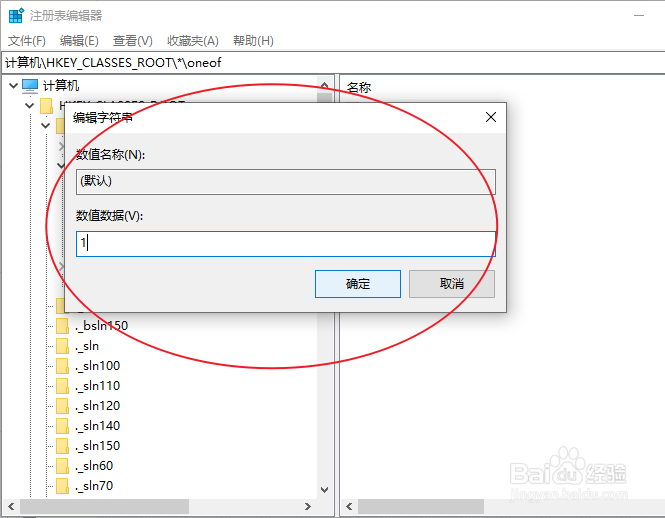Click the 注册表编辑器 app icon
The width and height of the screenshot is (665, 518).
[16, 16]
